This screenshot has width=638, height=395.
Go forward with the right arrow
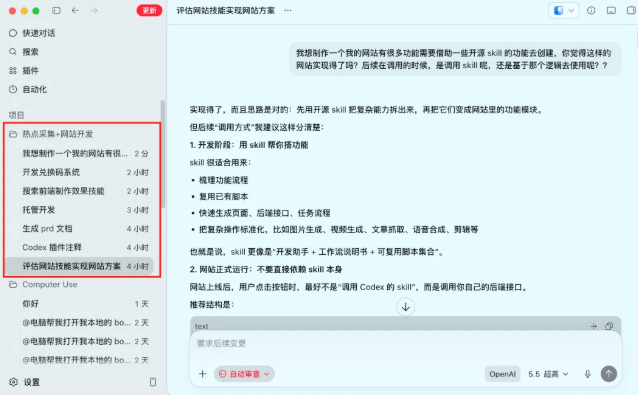94,11
